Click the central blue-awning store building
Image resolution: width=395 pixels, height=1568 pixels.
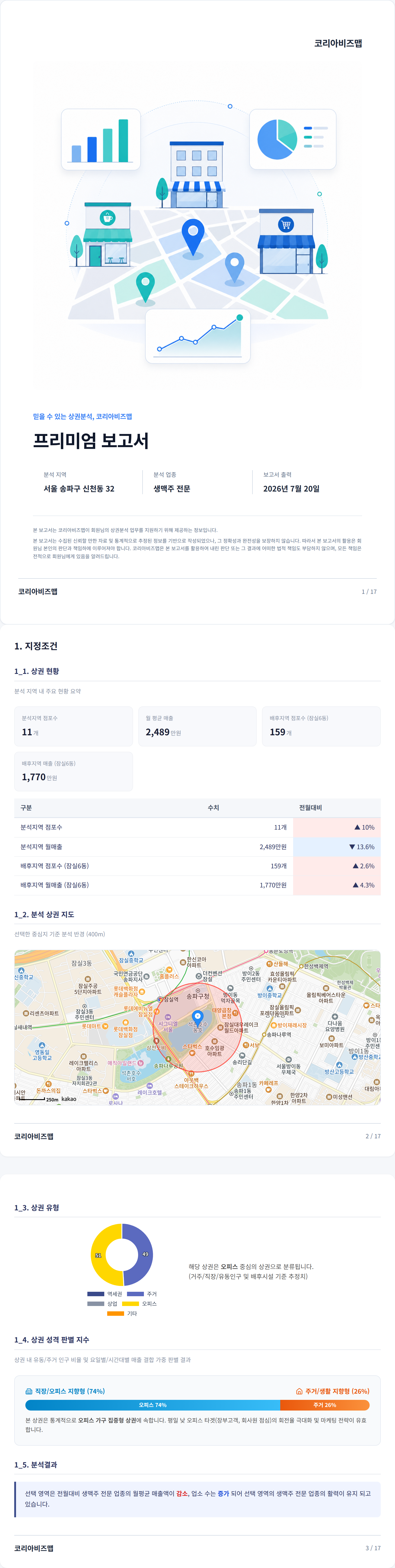coord(197,174)
